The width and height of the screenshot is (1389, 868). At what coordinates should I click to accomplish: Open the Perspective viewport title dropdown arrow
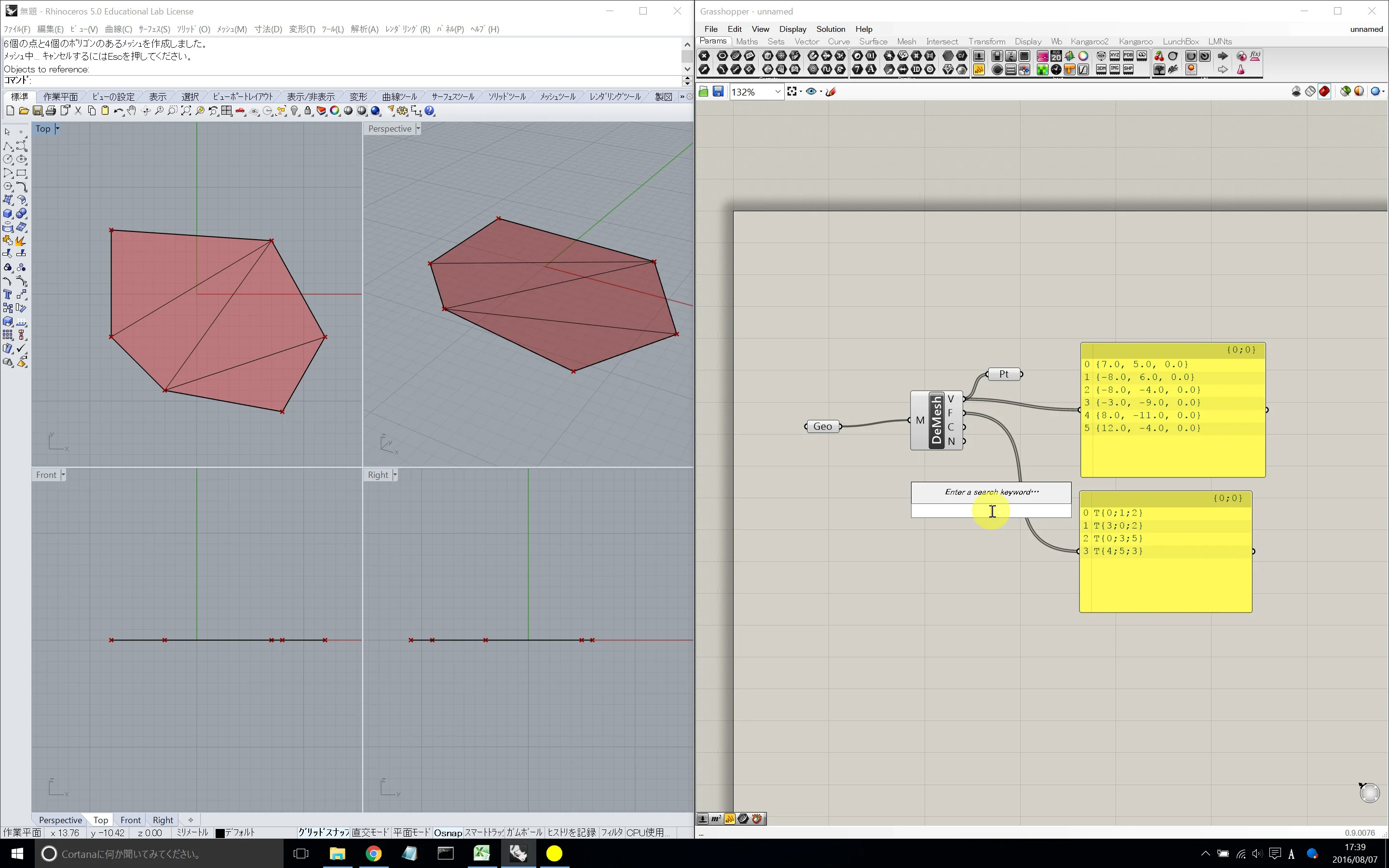pyautogui.click(x=418, y=129)
